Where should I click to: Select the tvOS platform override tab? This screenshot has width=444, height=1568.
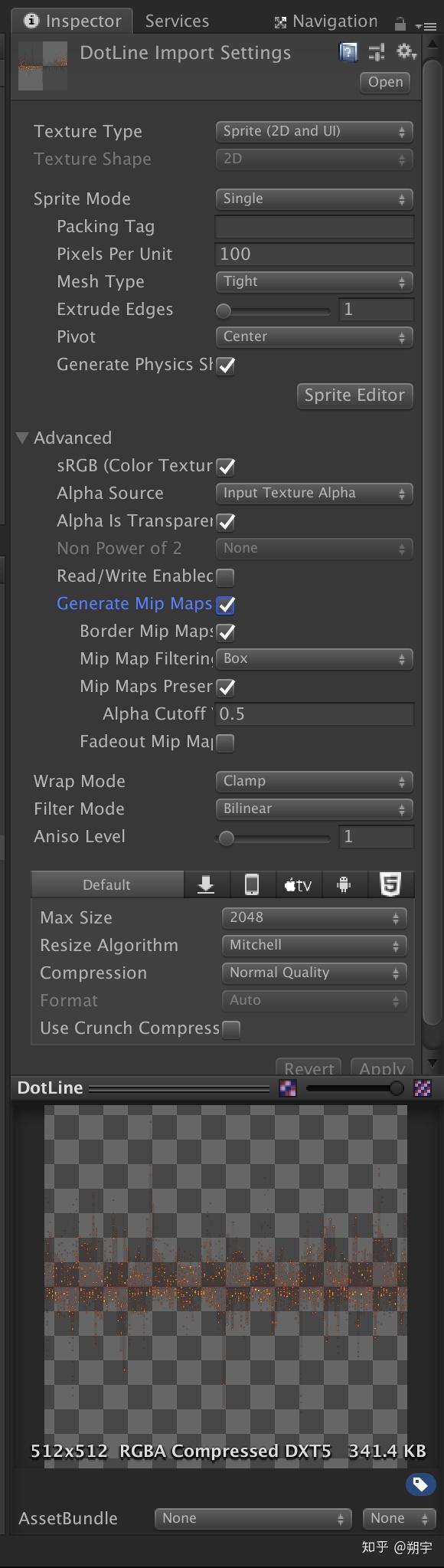(x=298, y=884)
